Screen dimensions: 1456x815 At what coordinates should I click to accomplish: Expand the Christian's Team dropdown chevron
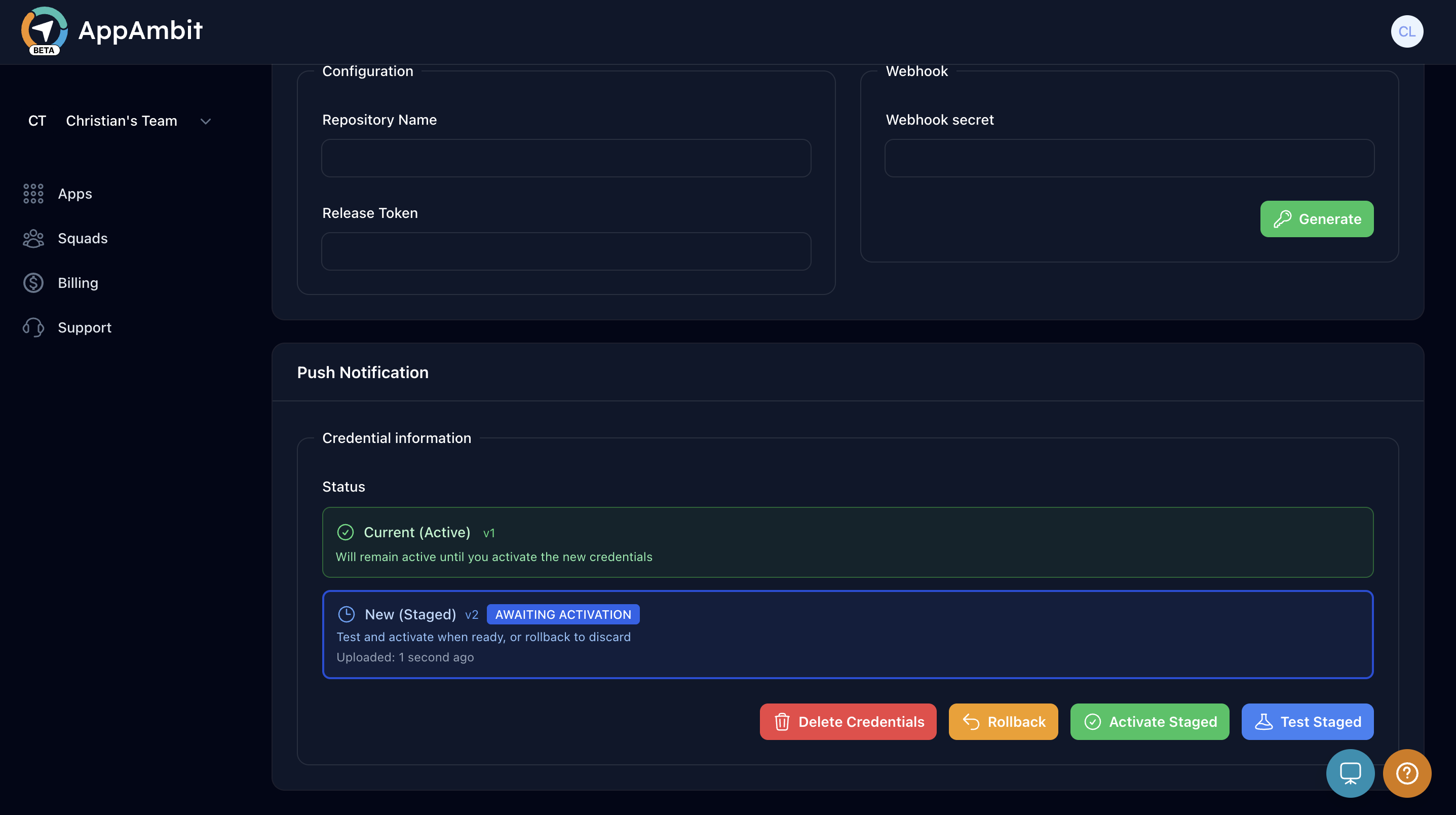click(206, 121)
